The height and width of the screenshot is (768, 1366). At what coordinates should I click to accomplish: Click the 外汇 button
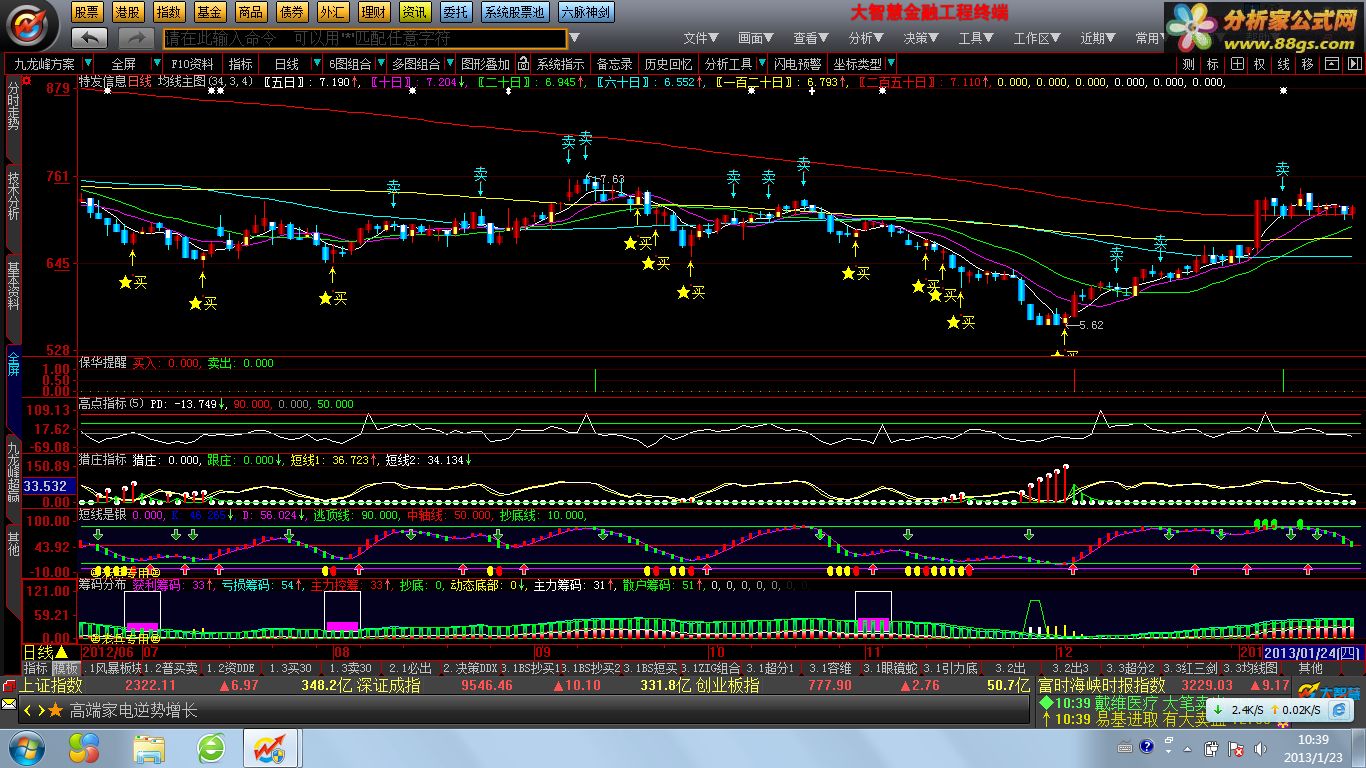(x=332, y=12)
